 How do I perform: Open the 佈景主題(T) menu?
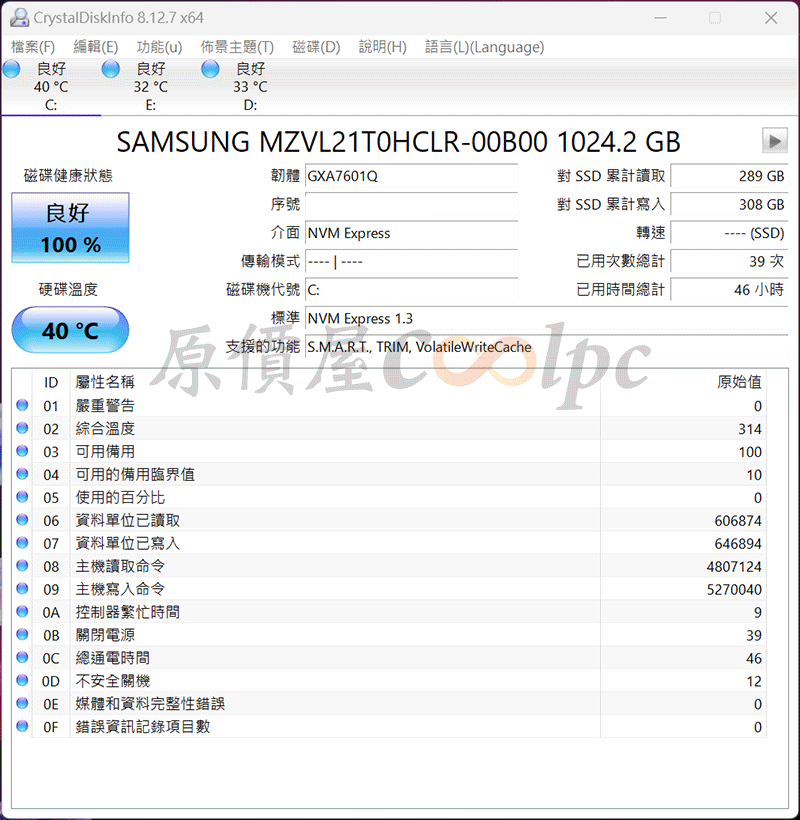pos(237,47)
